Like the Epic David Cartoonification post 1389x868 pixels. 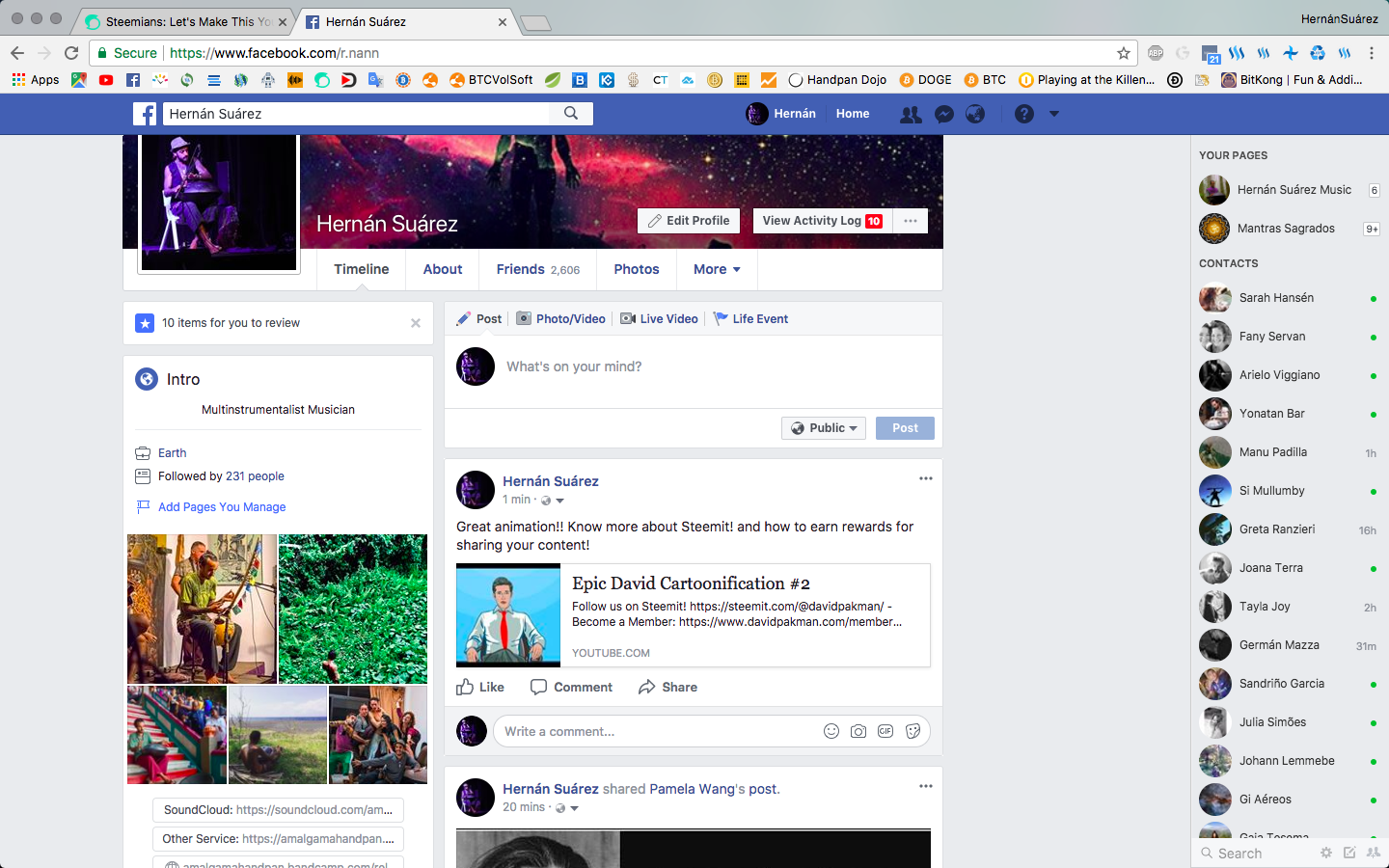tap(480, 687)
